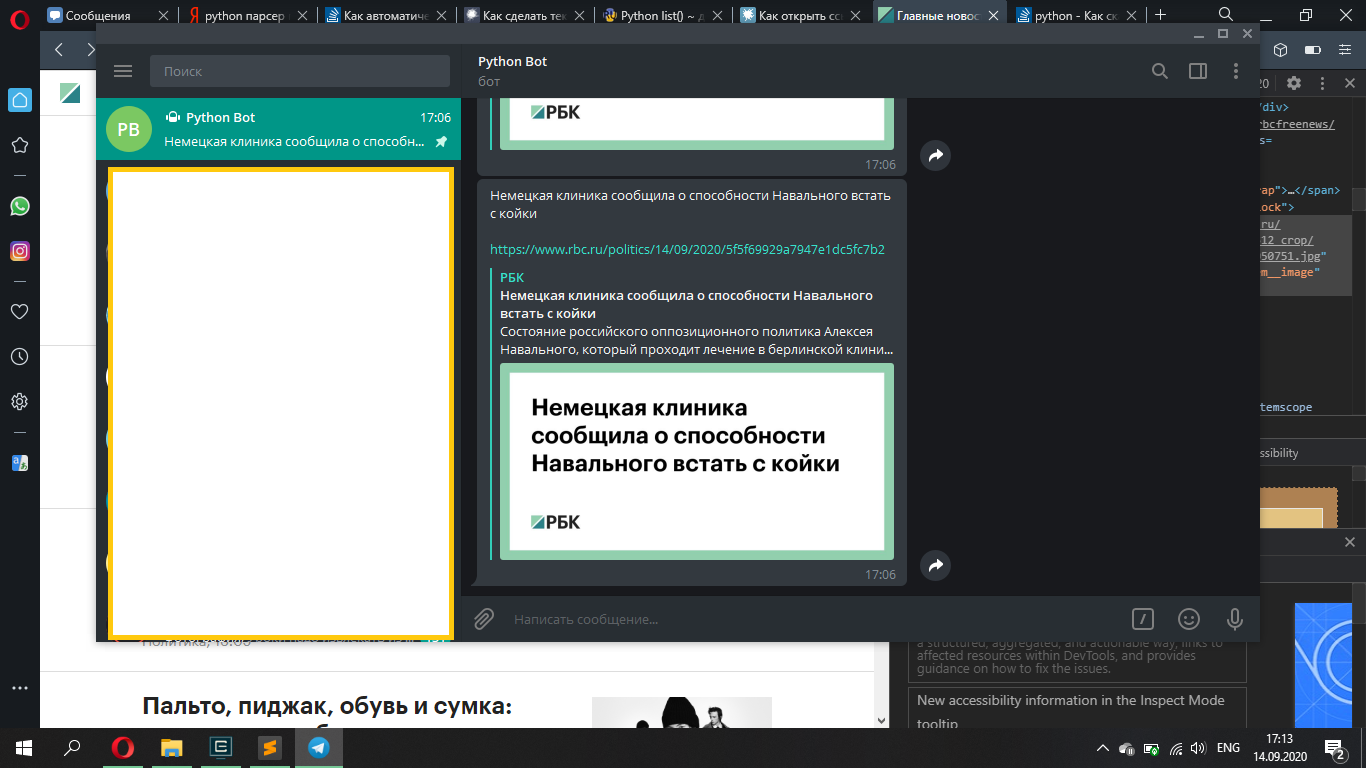Click scroll down arrow on RBC page
1366x768 pixels.
[x=881, y=719]
